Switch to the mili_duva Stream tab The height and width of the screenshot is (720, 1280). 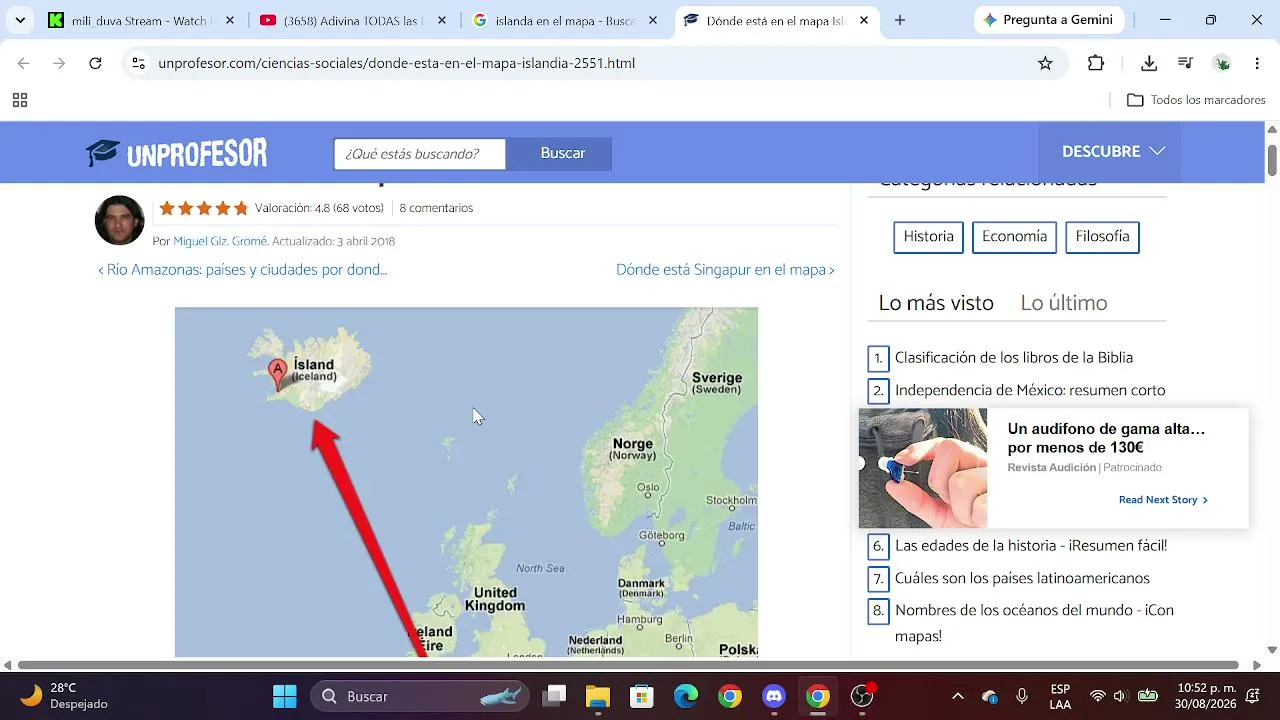tap(140, 20)
